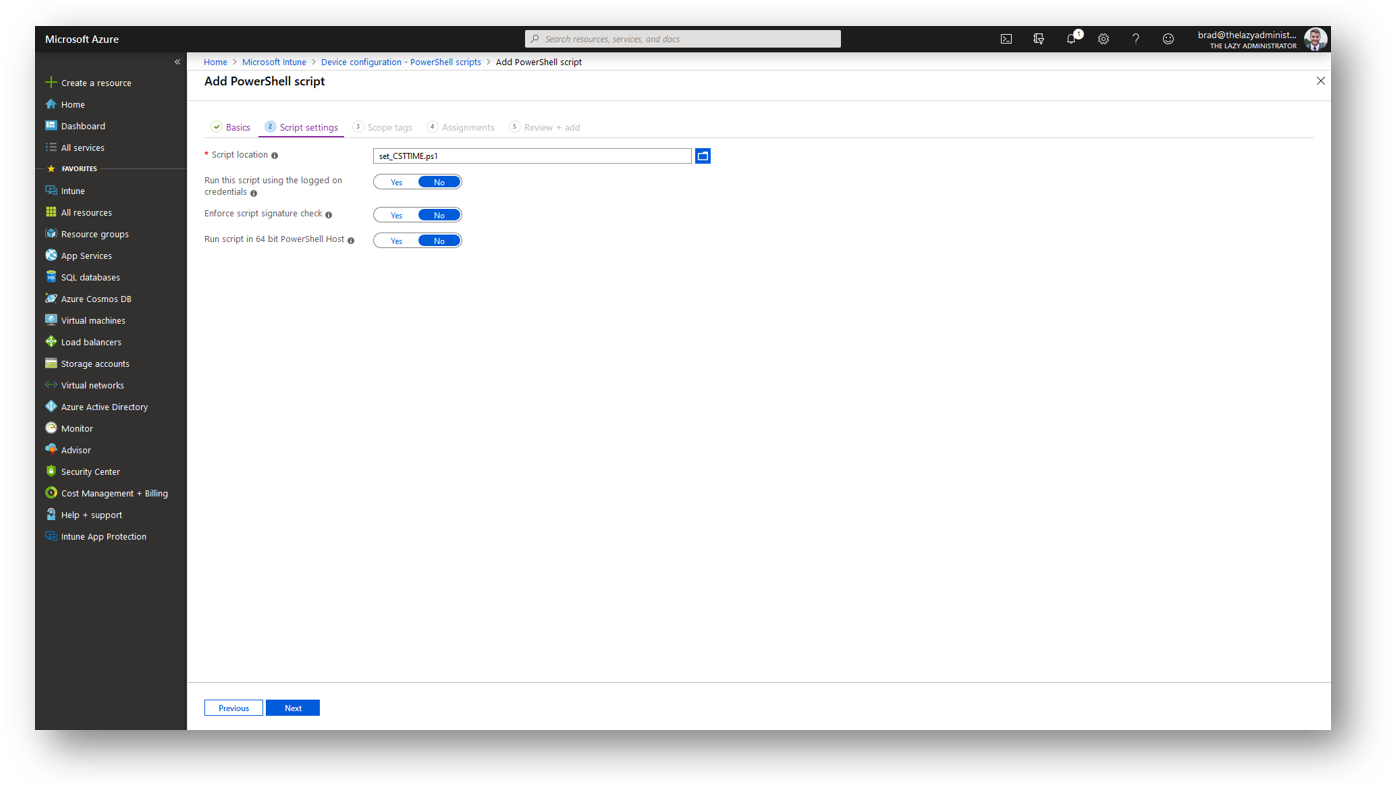Open Cloud Shell from the top bar

(x=1006, y=39)
